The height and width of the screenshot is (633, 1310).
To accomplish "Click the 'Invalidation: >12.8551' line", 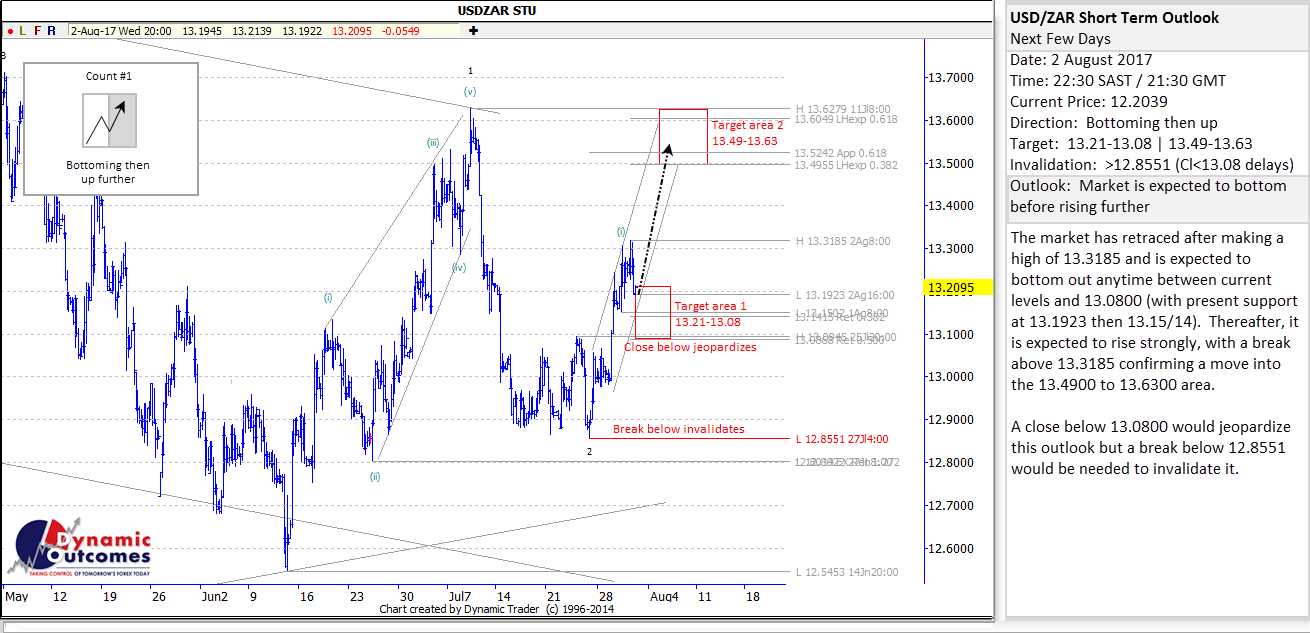I will tap(1152, 165).
